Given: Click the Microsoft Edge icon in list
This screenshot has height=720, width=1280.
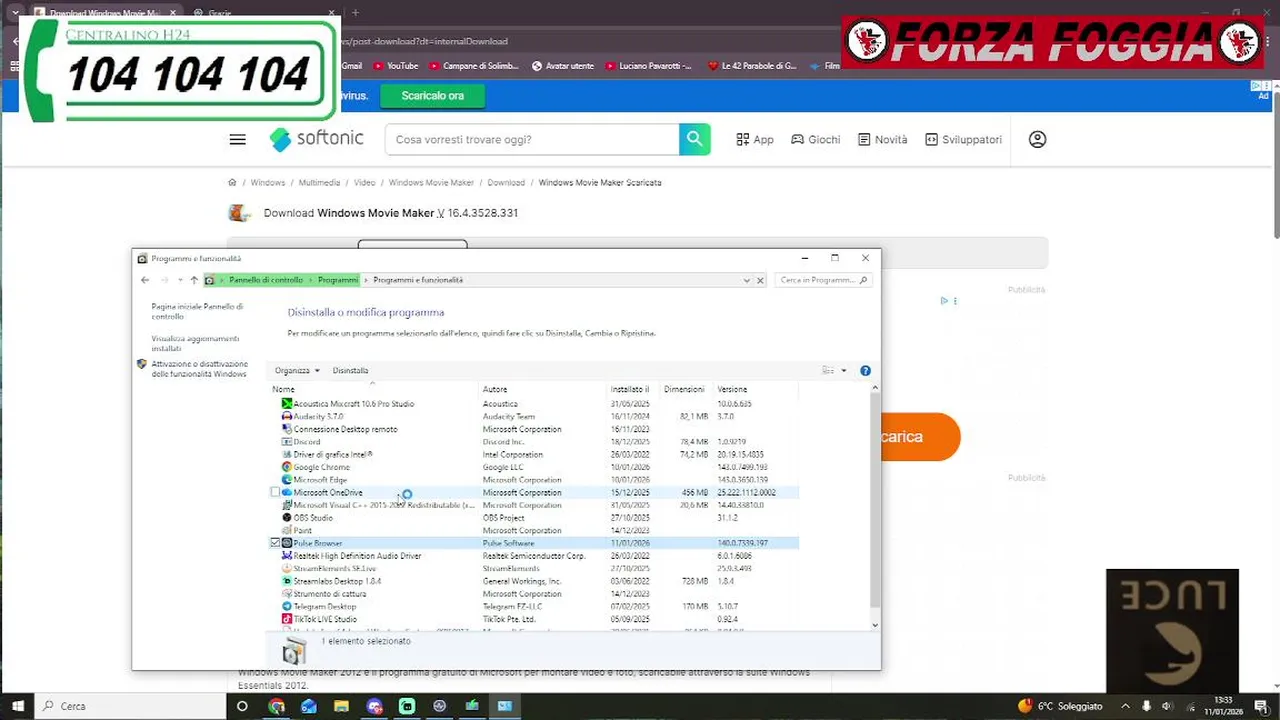Looking at the screenshot, I should pyautogui.click(x=287, y=480).
